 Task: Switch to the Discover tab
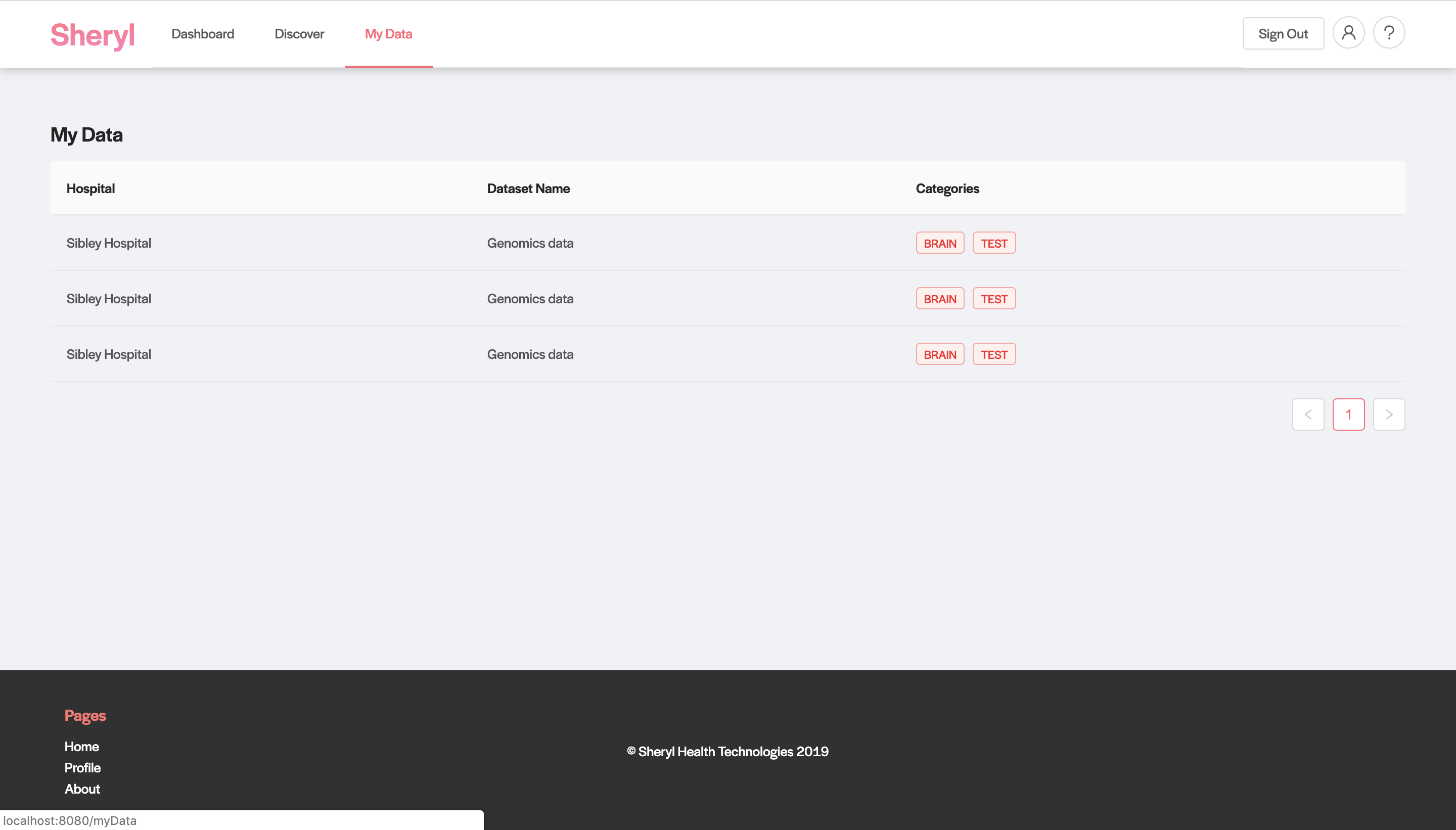[x=299, y=34]
